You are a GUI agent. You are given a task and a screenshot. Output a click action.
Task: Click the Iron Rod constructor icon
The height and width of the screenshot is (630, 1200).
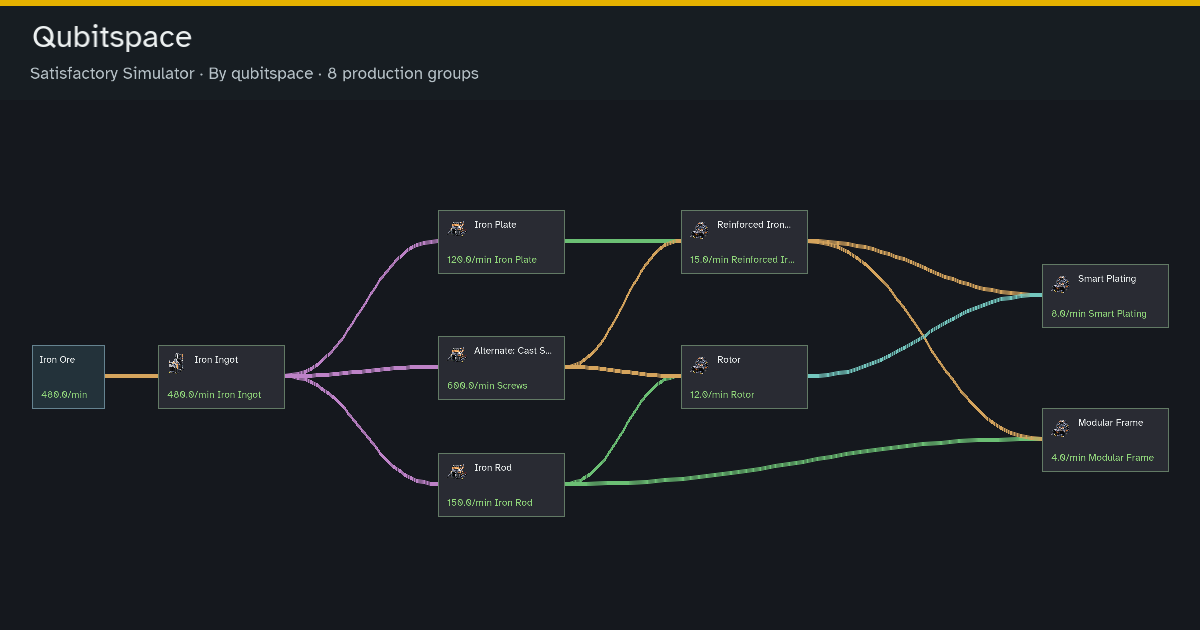[456, 471]
